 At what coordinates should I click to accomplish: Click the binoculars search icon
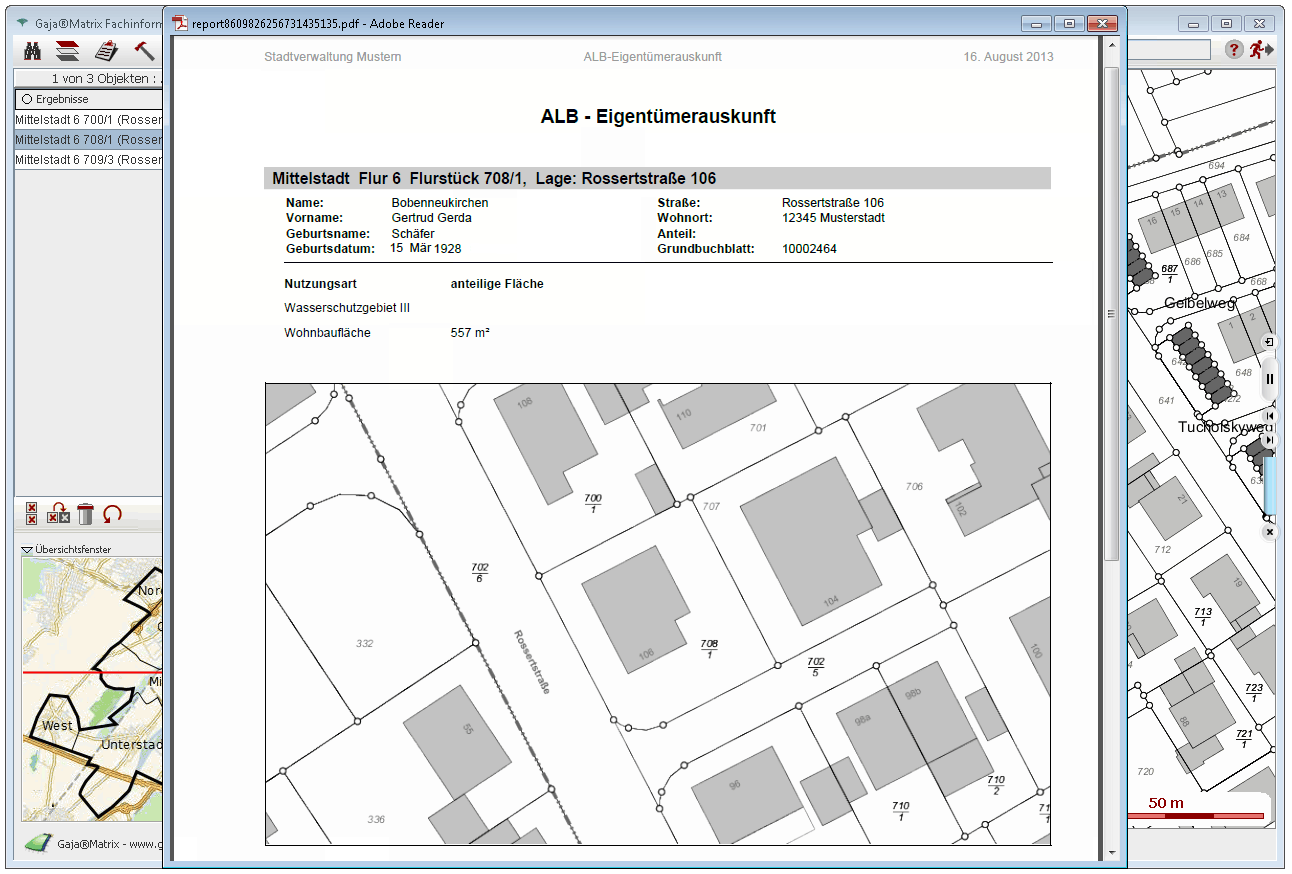[x=32, y=50]
